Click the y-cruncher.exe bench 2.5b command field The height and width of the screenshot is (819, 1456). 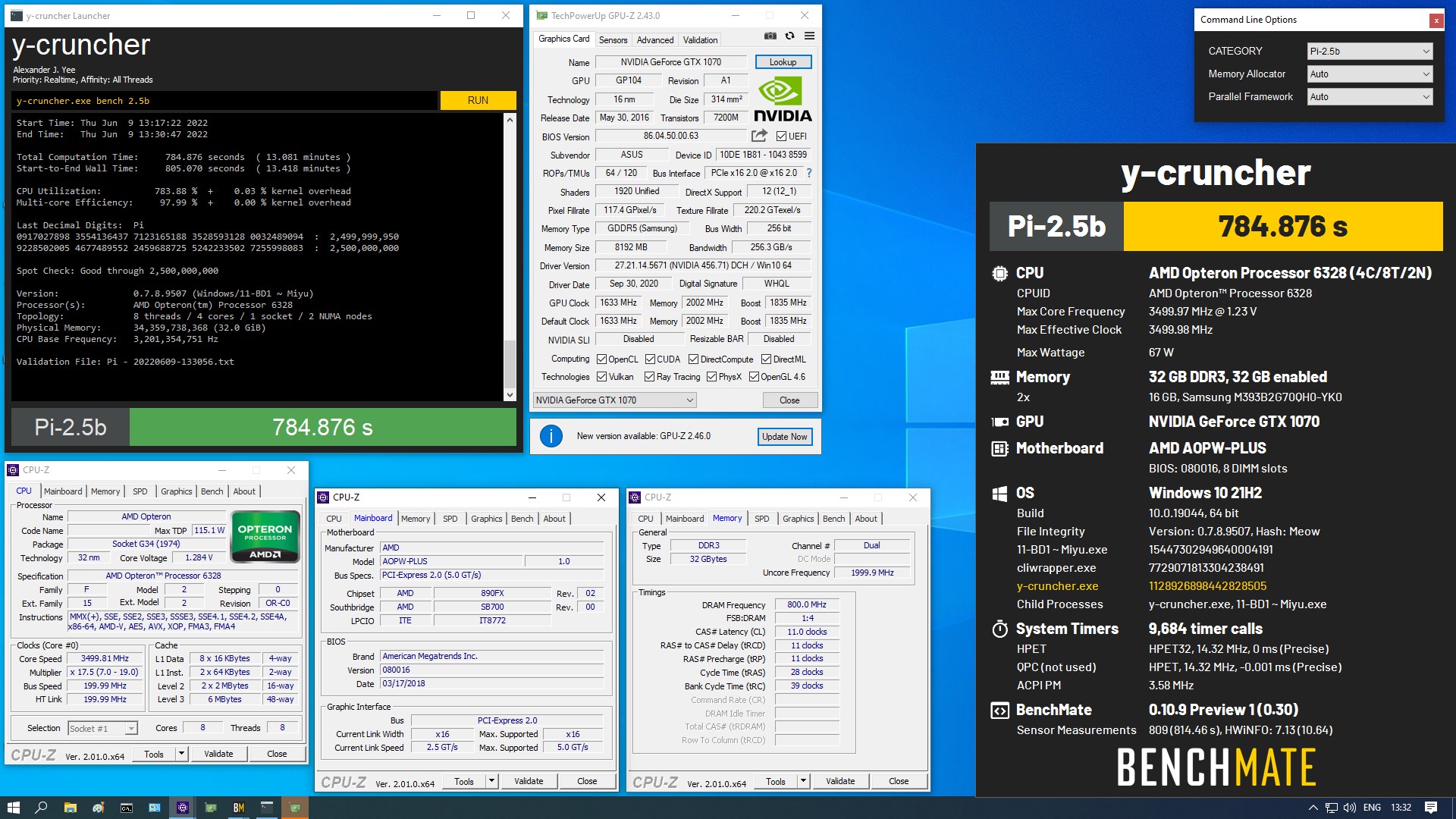(224, 101)
